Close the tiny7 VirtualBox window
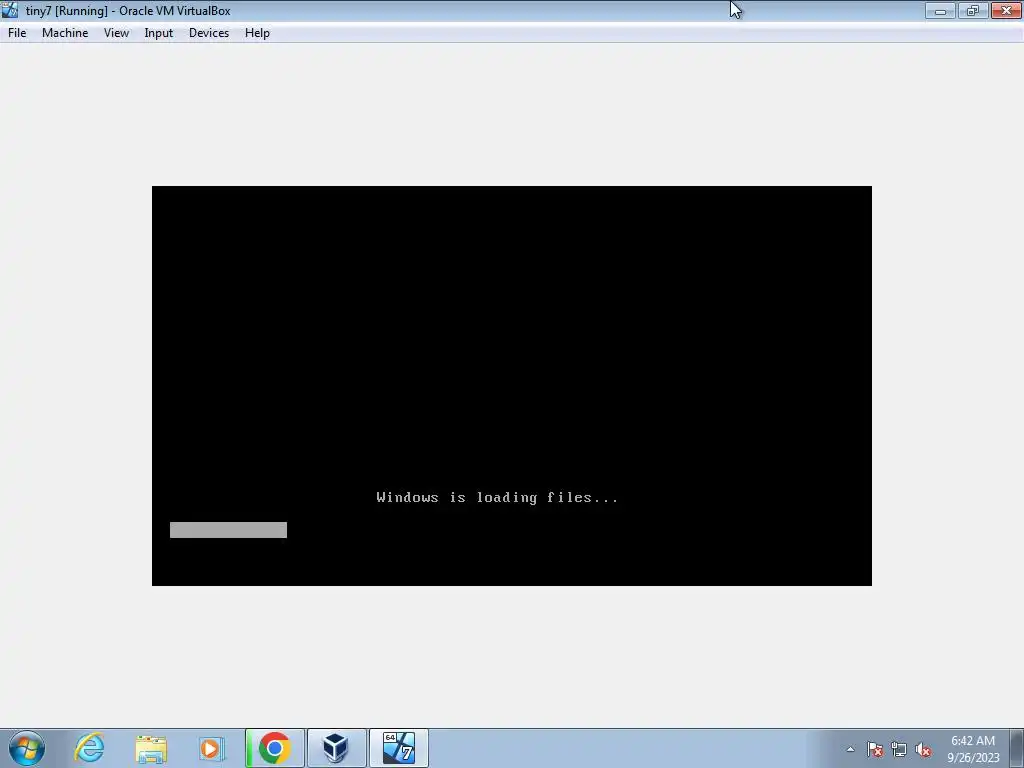Viewport: 1024px width, 768px height. [1006, 10]
